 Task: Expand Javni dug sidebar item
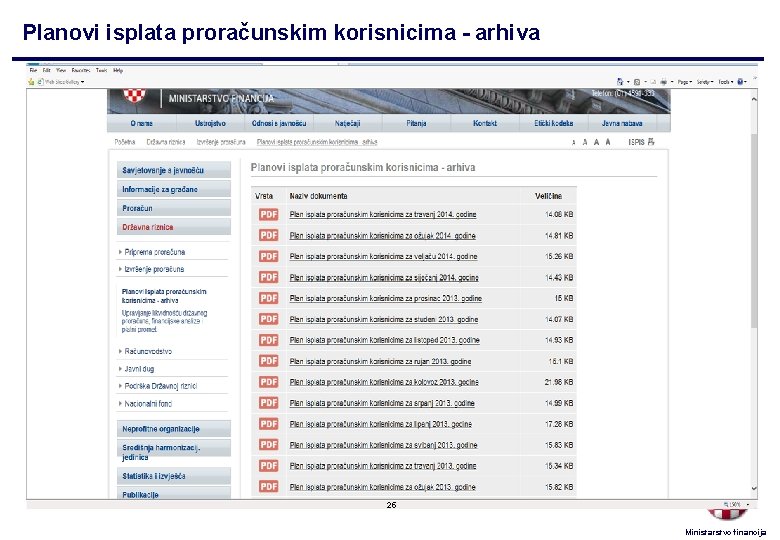137,369
